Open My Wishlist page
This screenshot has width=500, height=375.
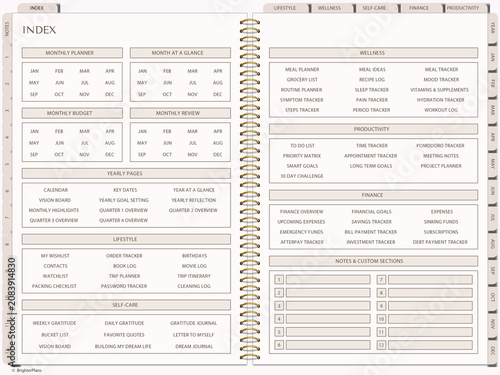point(55,256)
